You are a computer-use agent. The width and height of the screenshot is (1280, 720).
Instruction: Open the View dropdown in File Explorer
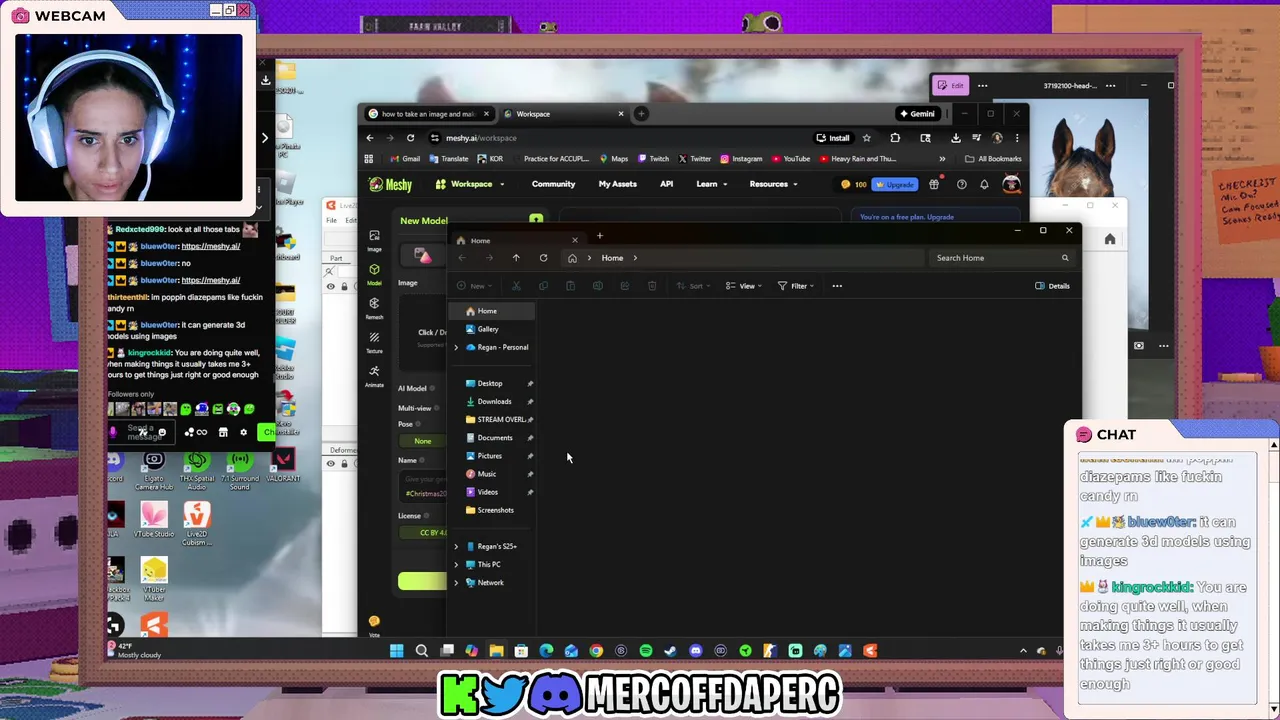point(744,286)
